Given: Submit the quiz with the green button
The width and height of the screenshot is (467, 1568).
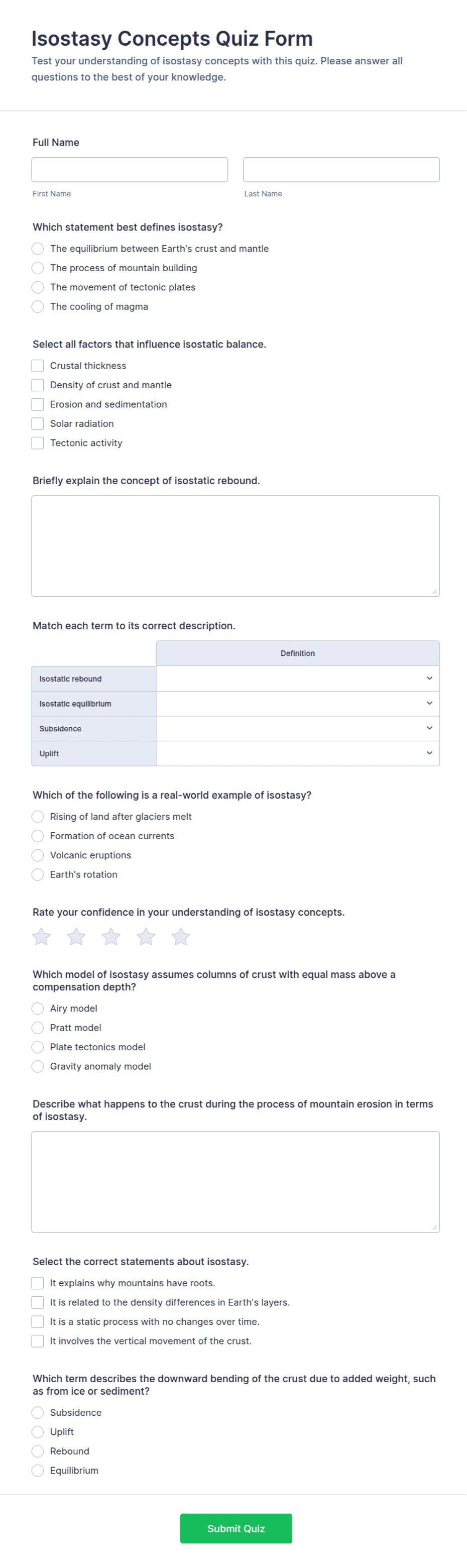Looking at the screenshot, I should coord(236,1528).
